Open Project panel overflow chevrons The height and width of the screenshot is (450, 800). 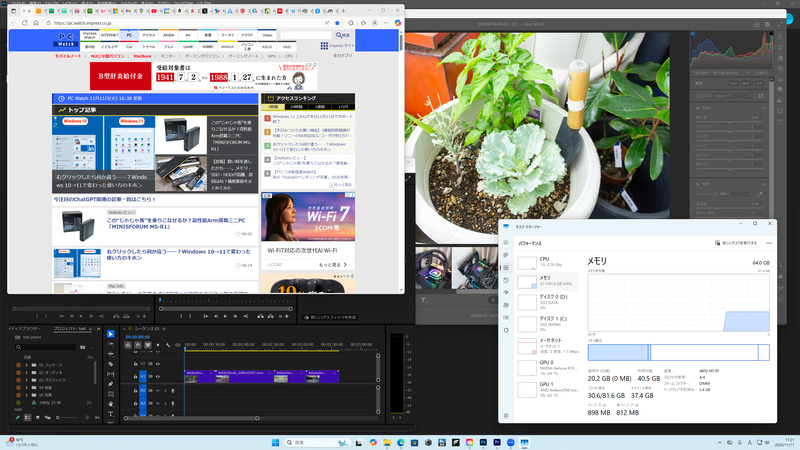97,329
